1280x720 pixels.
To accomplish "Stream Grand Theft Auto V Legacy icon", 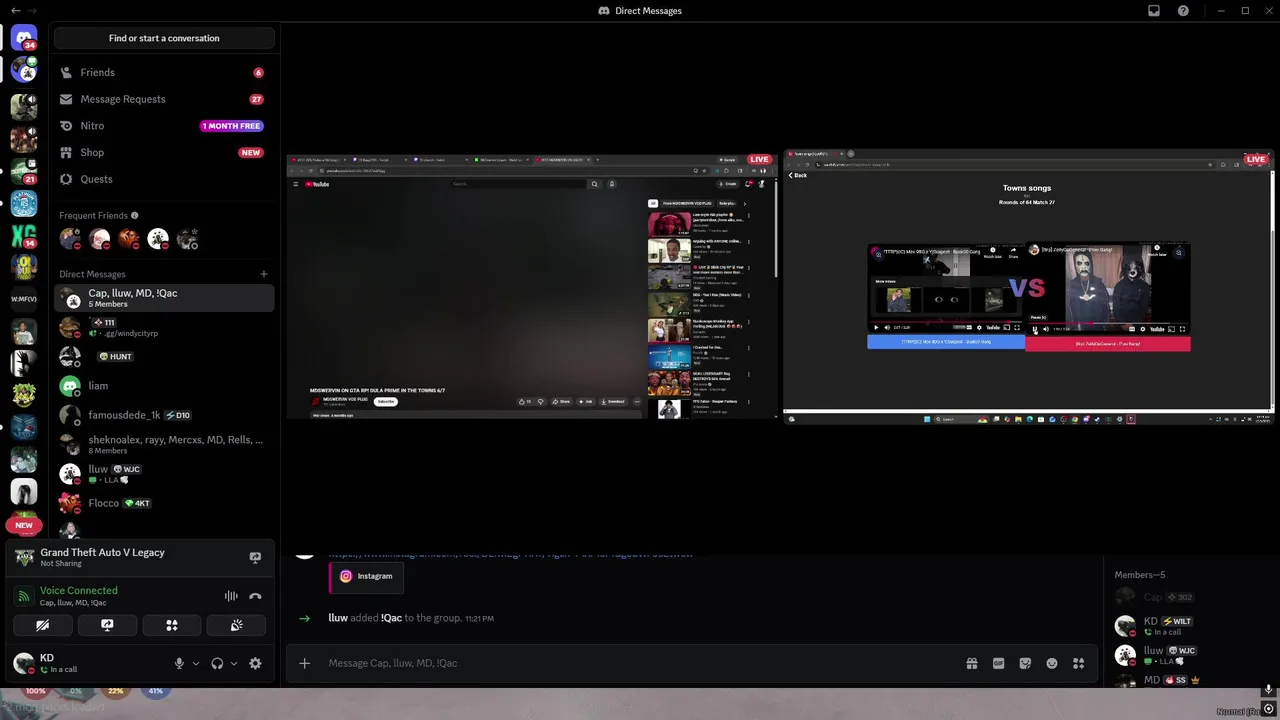I will coord(255,557).
